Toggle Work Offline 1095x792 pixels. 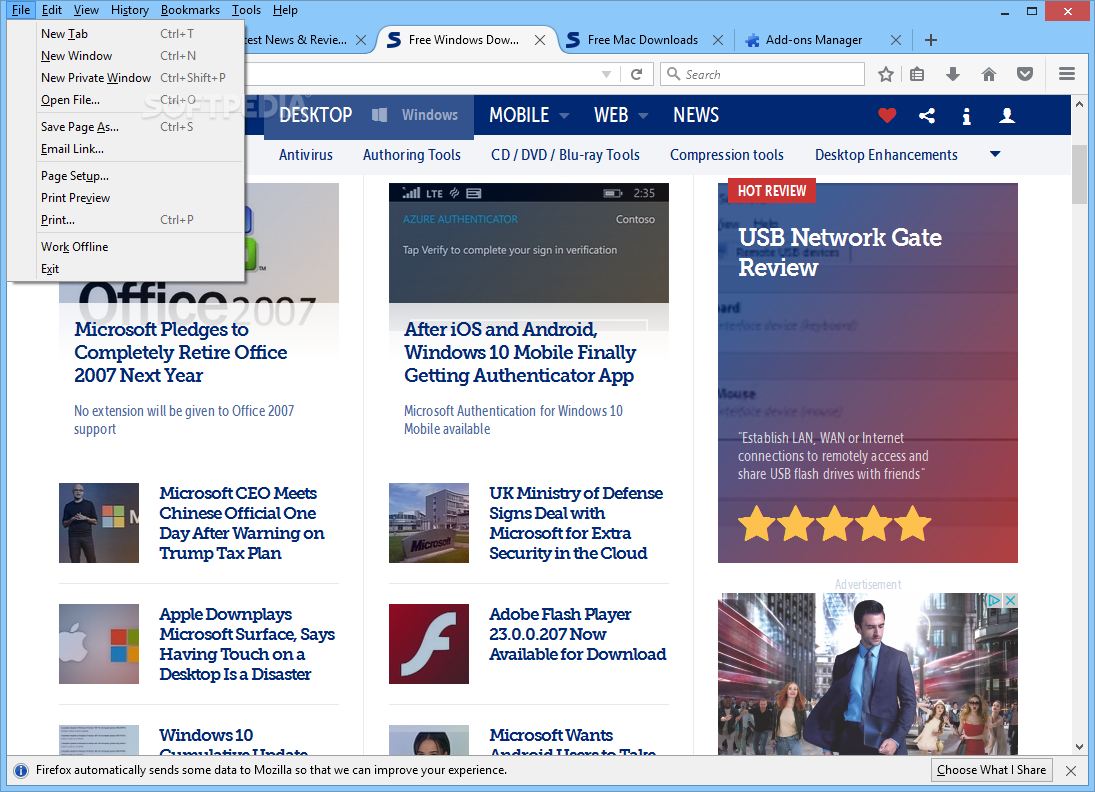(x=126, y=247)
